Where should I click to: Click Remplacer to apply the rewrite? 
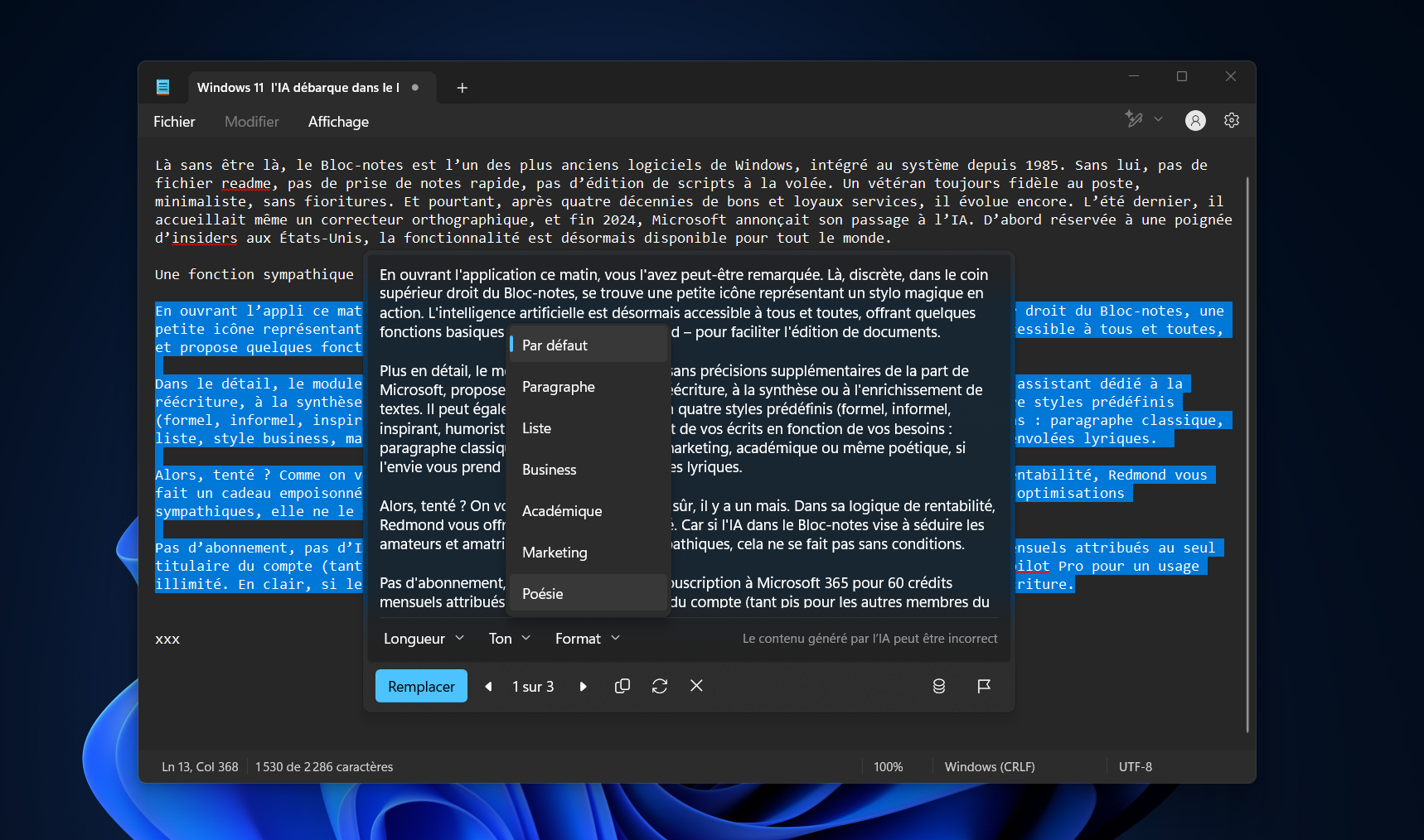tap(420, 686)
